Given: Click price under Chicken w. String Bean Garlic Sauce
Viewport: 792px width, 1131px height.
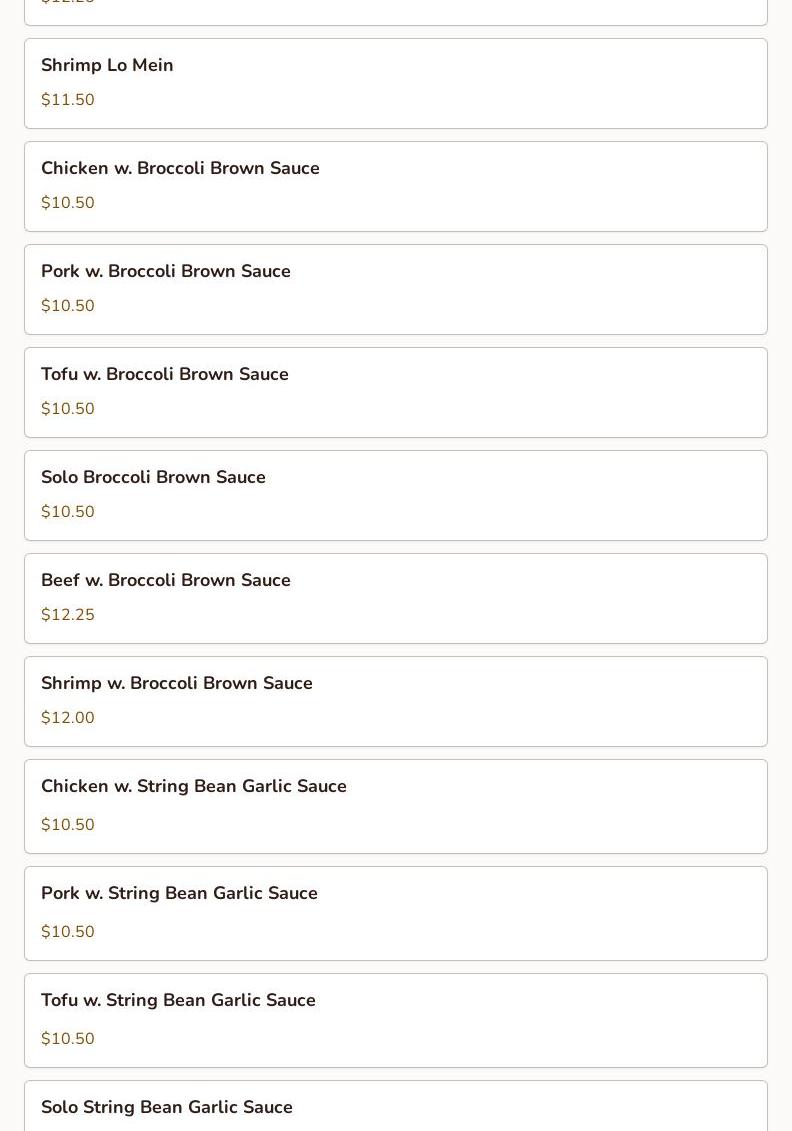Looking at the screenshot, I should click(68, 825).
